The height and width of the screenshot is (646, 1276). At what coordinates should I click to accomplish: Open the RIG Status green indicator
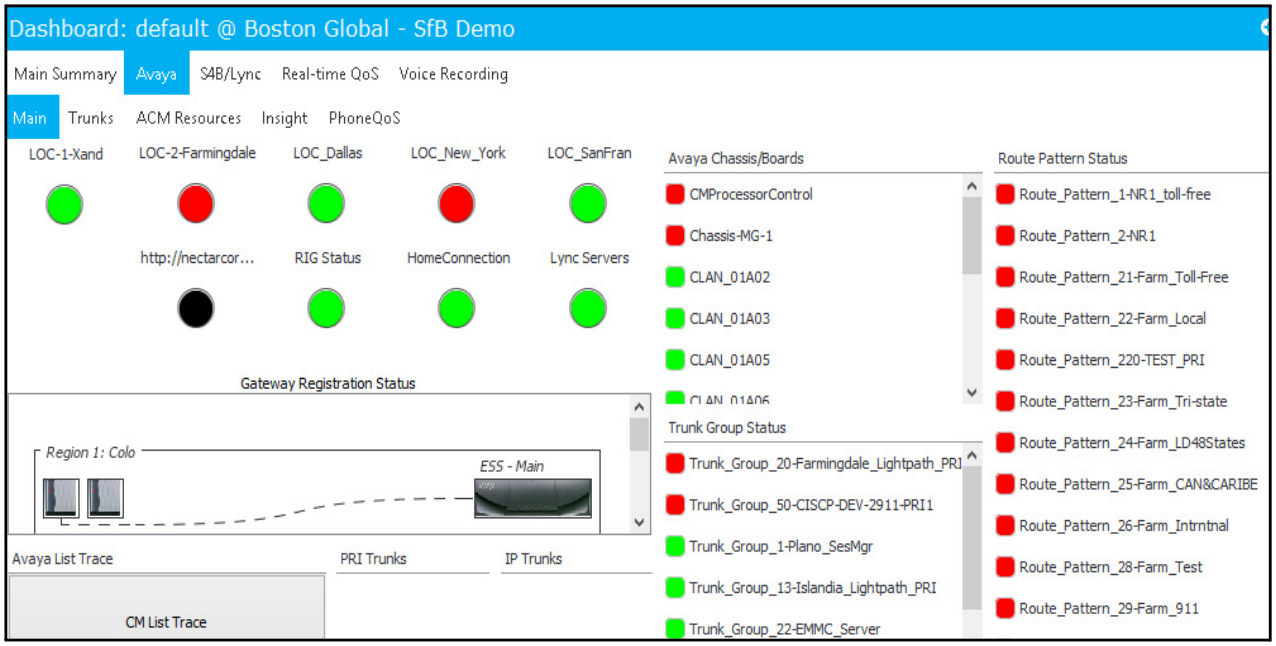[x=326, y=308]
